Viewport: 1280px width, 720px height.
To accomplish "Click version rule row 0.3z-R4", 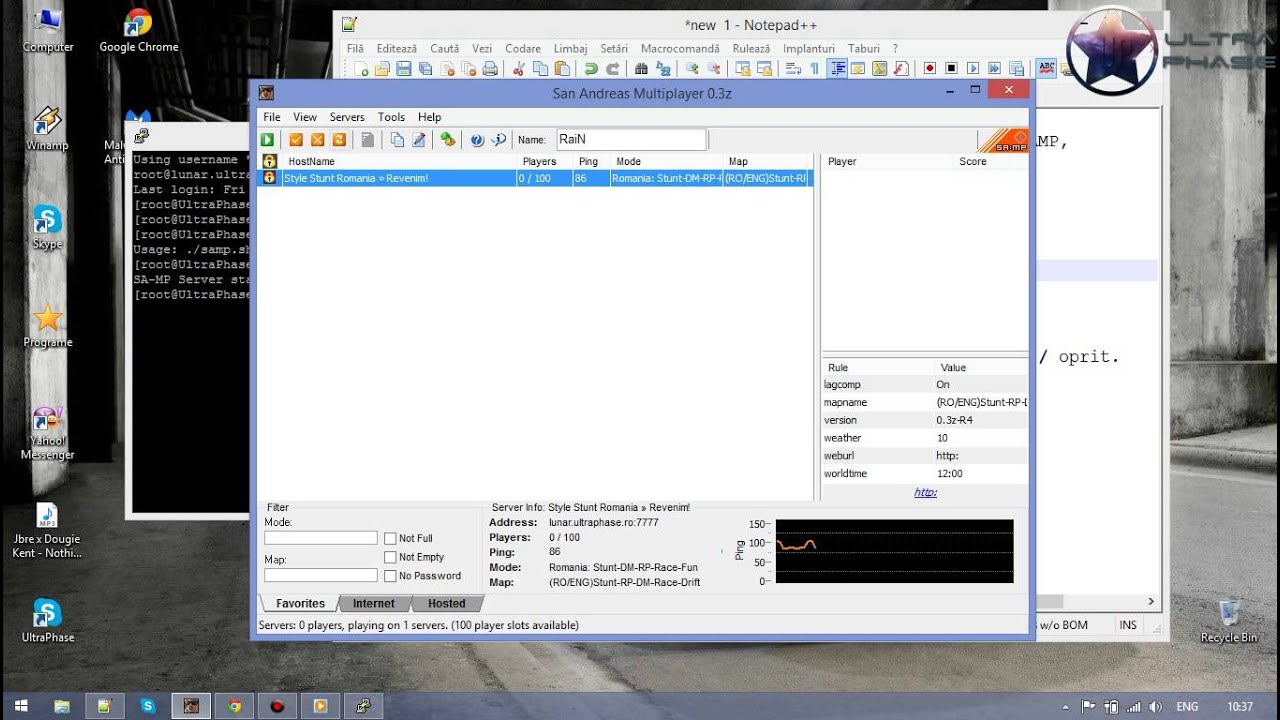I will 925,420.
